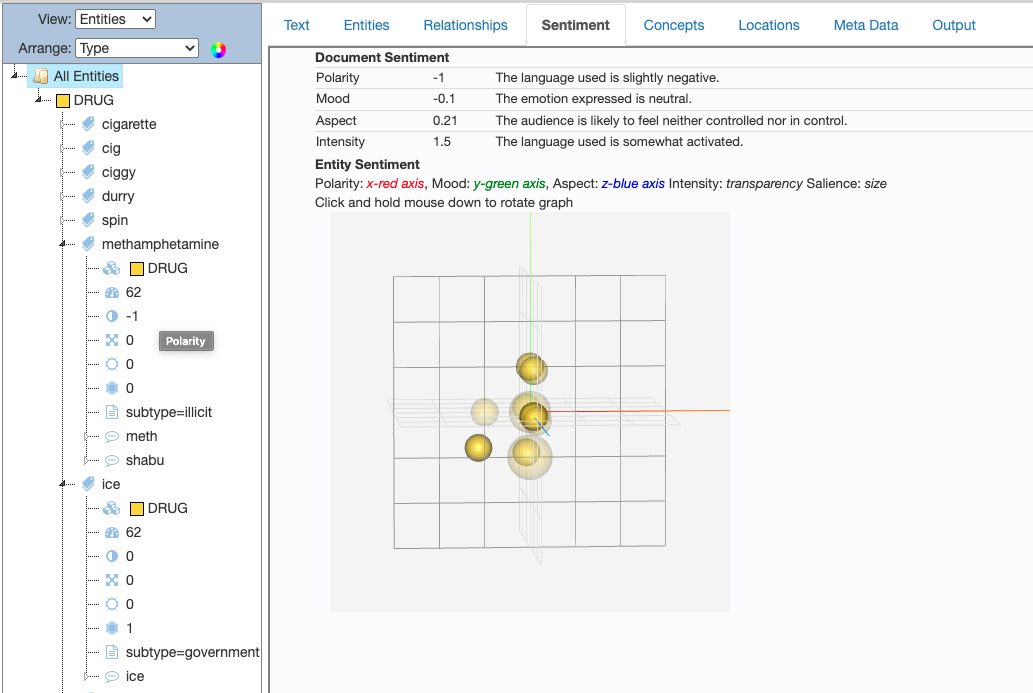
Task: Open the Arrange dropdown showing Type
Action: coord(137,47)
